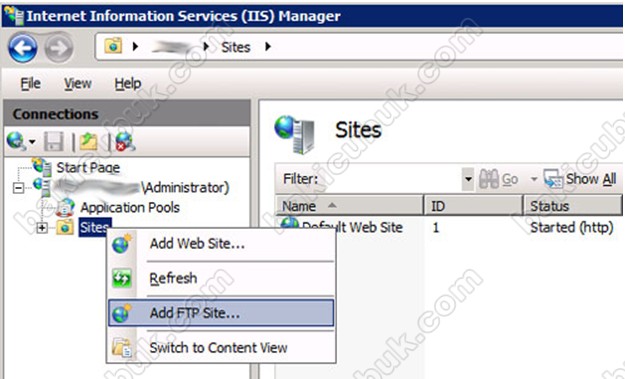The image size is (625, 379).
Task: Open the Filter dropdown arrow
Action: pos(468,179)
